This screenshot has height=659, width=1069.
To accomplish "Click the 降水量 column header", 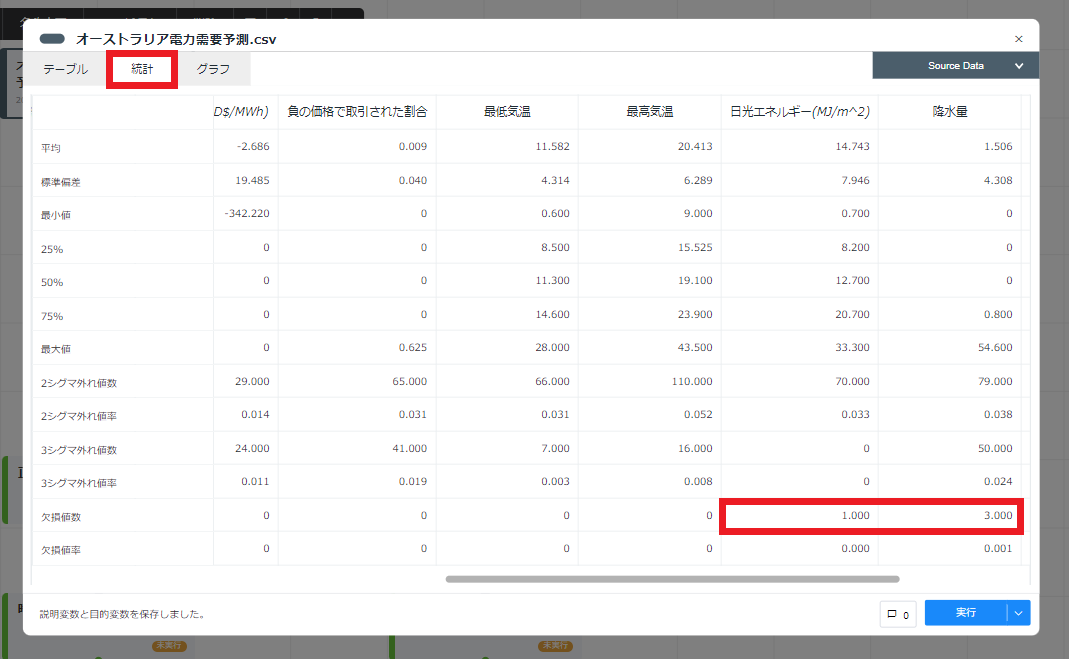I will point(949,112).
